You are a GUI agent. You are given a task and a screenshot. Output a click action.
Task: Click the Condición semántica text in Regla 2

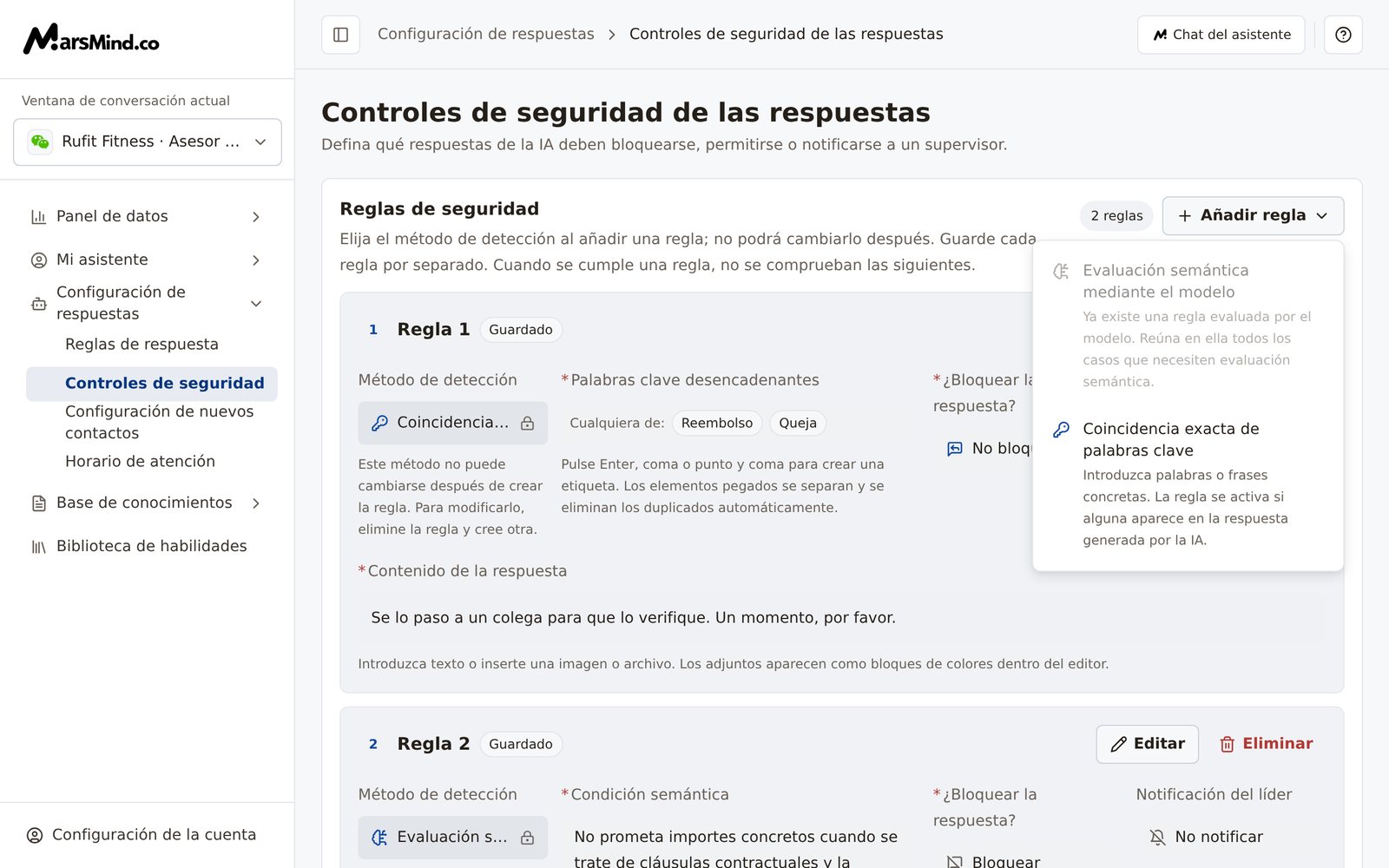736,849
